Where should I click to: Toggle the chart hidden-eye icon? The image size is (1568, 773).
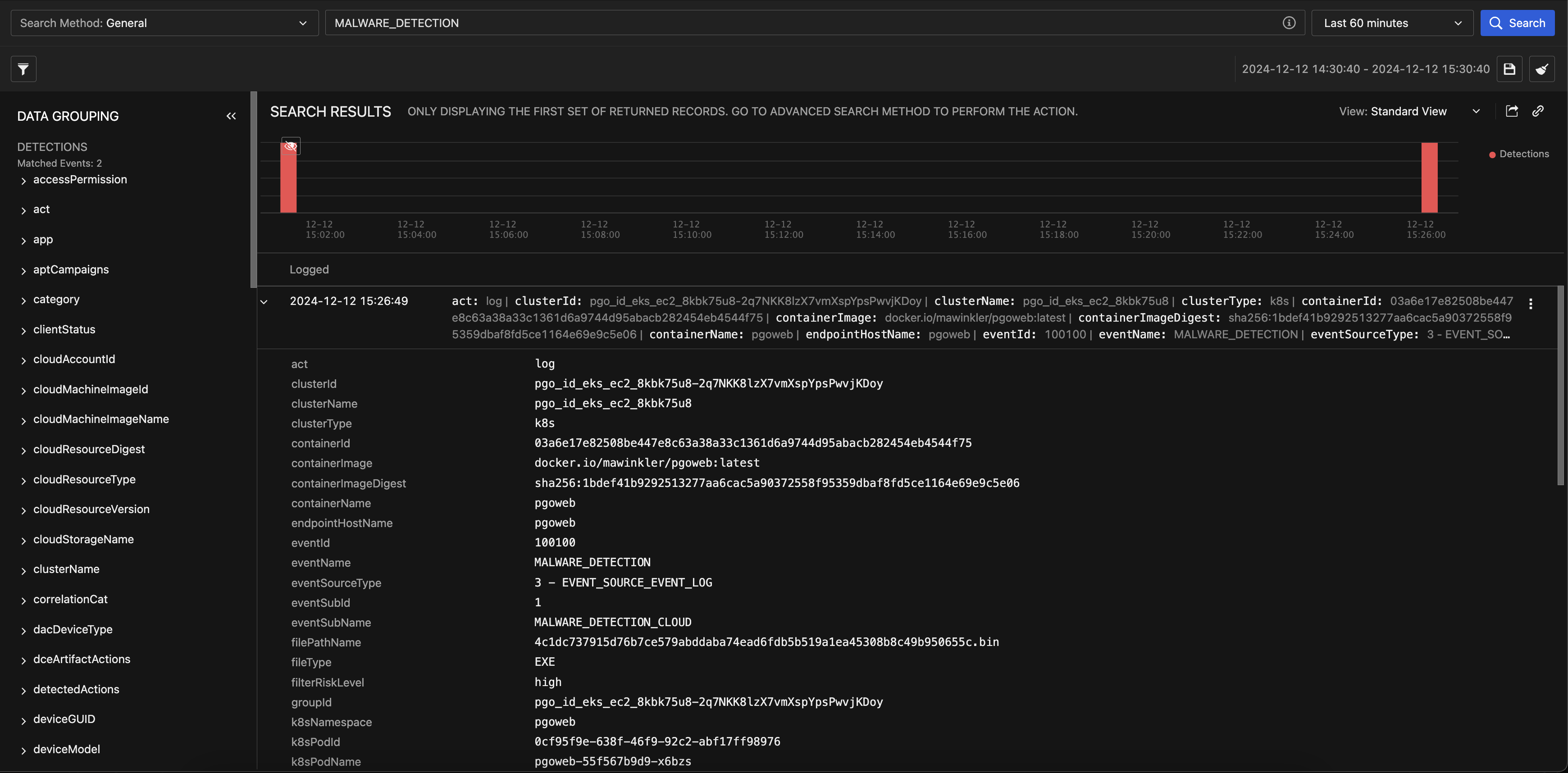tap(290, 146)
